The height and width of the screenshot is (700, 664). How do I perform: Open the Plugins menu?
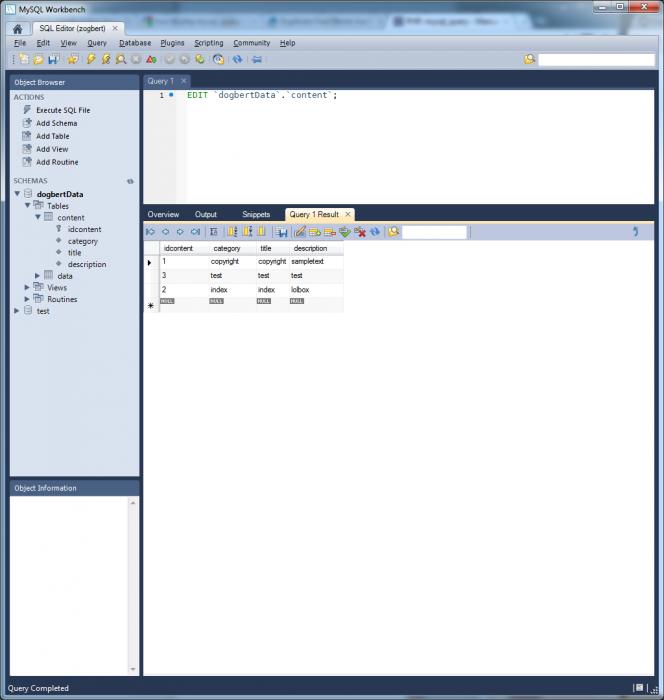[172, 43]
